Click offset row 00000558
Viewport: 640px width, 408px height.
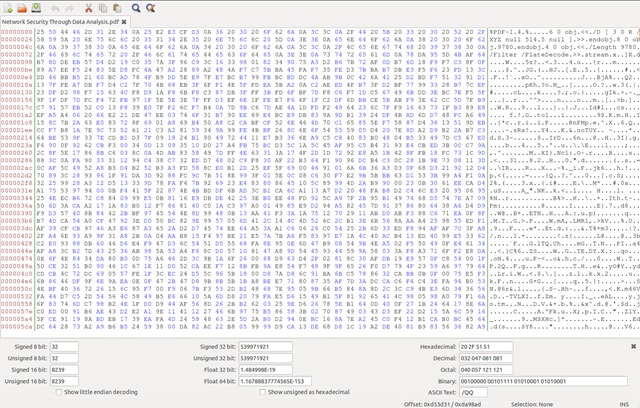[x=17, y=304]
